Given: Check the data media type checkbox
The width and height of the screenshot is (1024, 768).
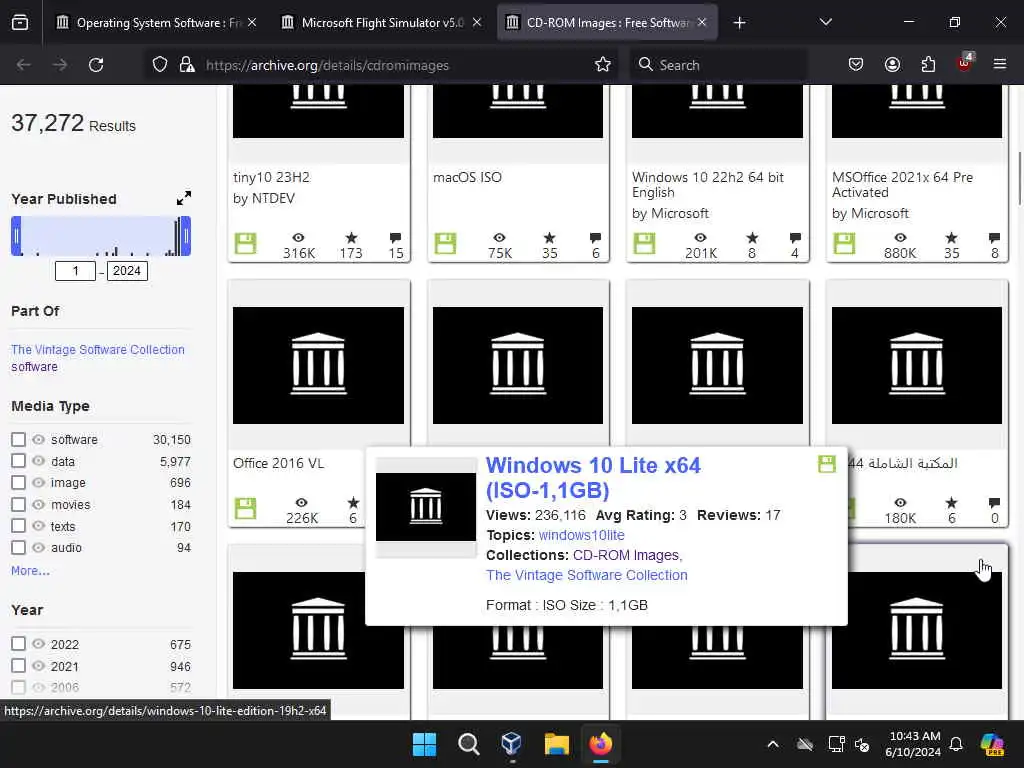Looking at the screenshot, I should click(x=18, y=461).
